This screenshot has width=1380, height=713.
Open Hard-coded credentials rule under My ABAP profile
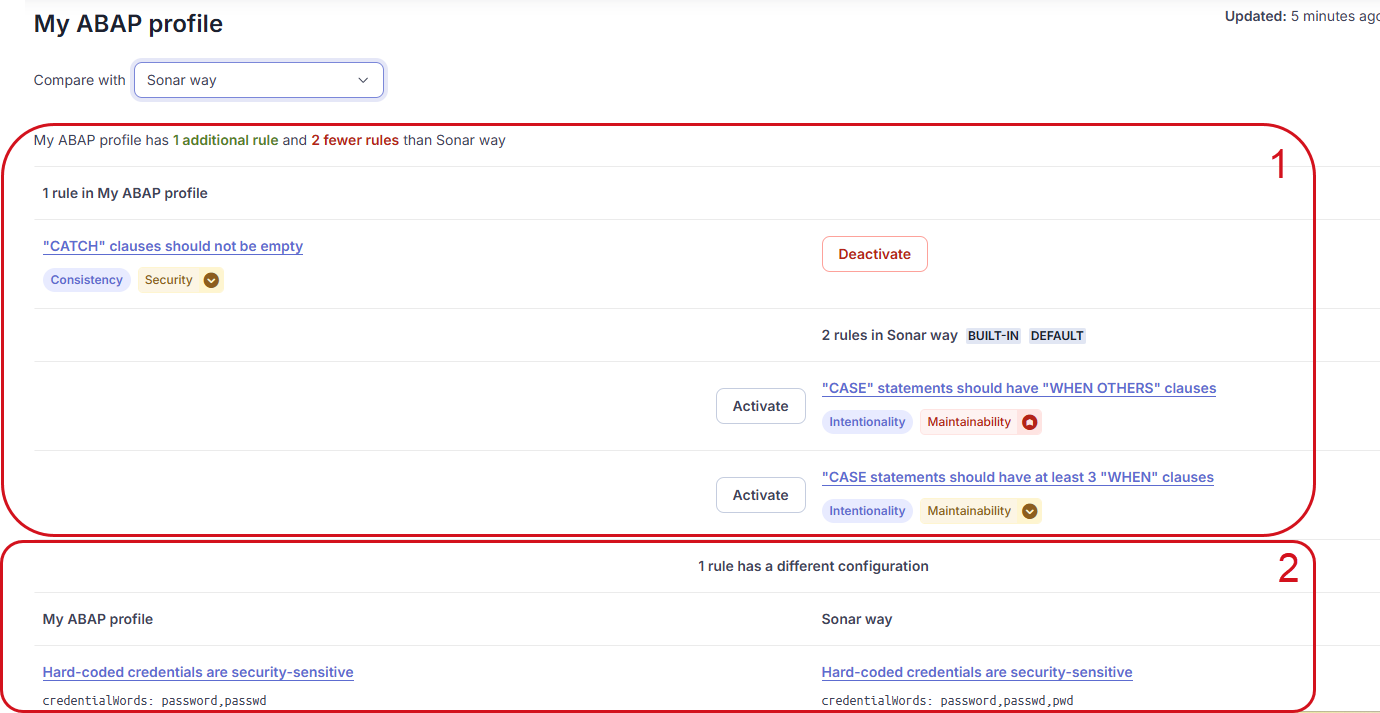click(198, 672)
